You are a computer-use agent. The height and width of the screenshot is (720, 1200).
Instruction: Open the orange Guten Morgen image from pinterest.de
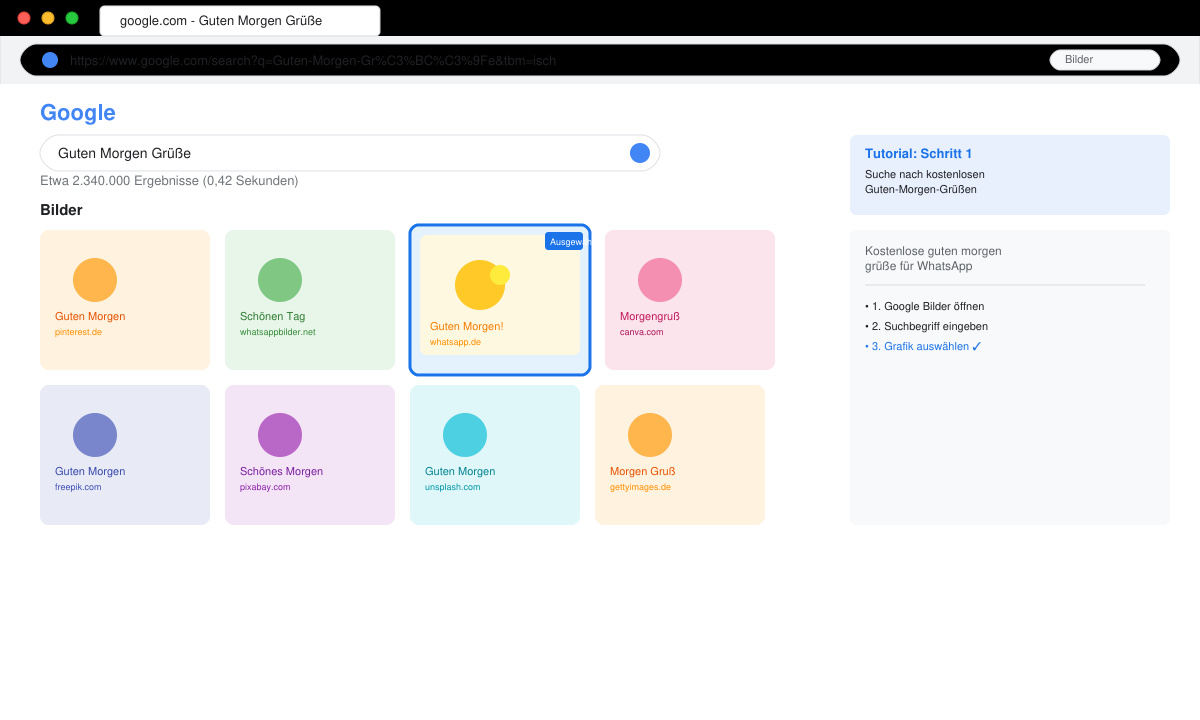coord(125,300)
